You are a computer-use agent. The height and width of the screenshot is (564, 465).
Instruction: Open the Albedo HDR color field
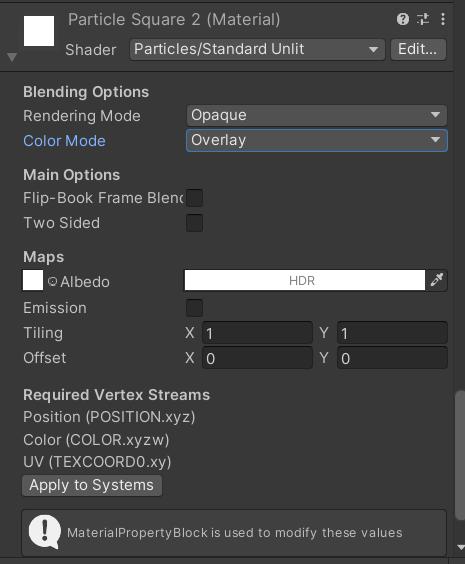[305, 280]
